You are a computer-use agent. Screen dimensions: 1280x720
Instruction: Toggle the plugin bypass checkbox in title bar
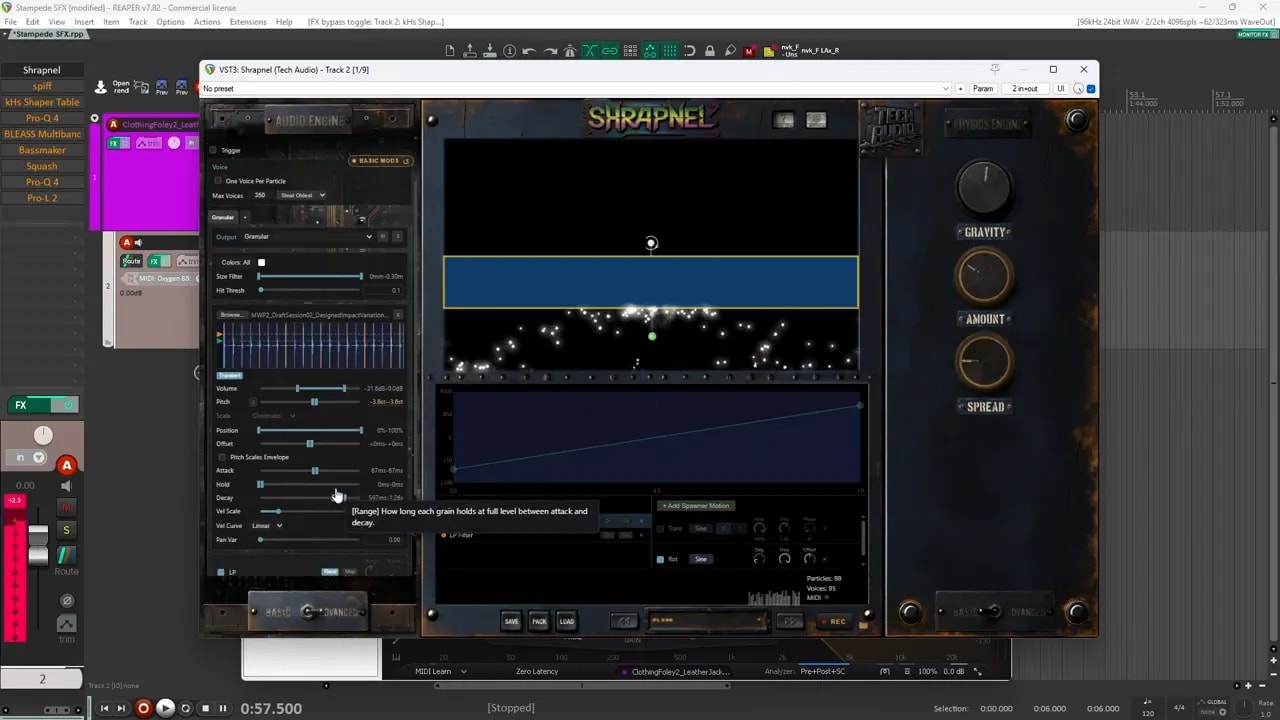coord(1091,89)
